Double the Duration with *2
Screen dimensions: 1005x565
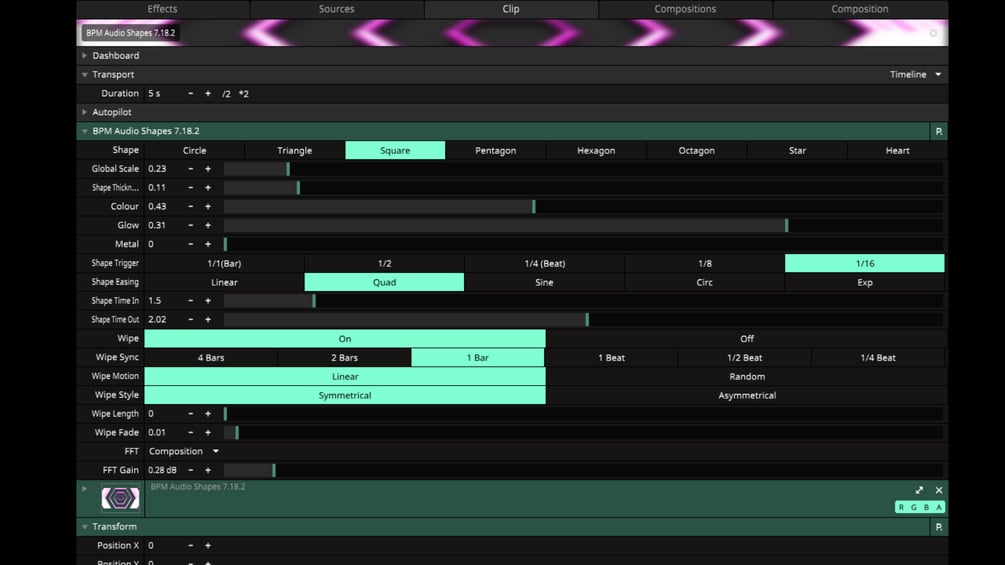point(244,94)
